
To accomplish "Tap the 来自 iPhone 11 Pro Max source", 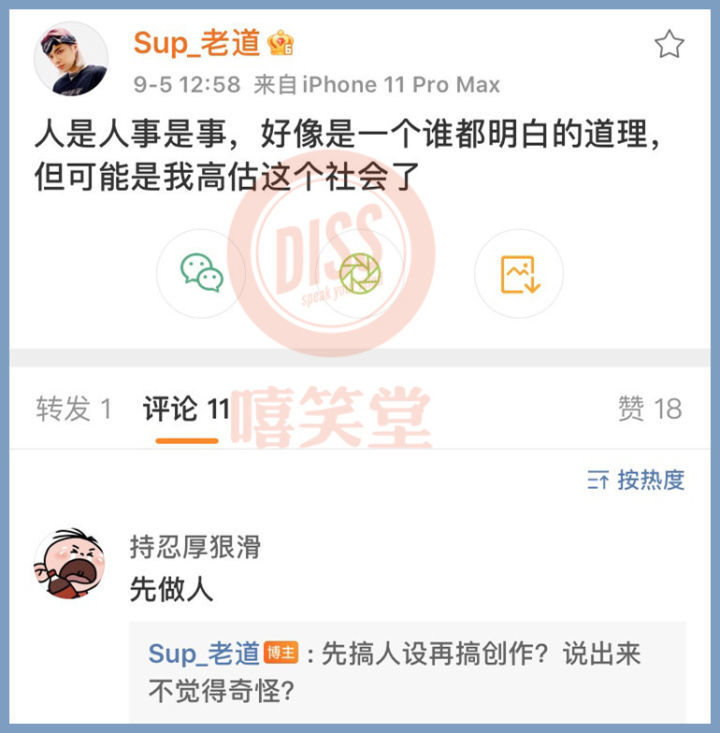I will click(376, 85).
